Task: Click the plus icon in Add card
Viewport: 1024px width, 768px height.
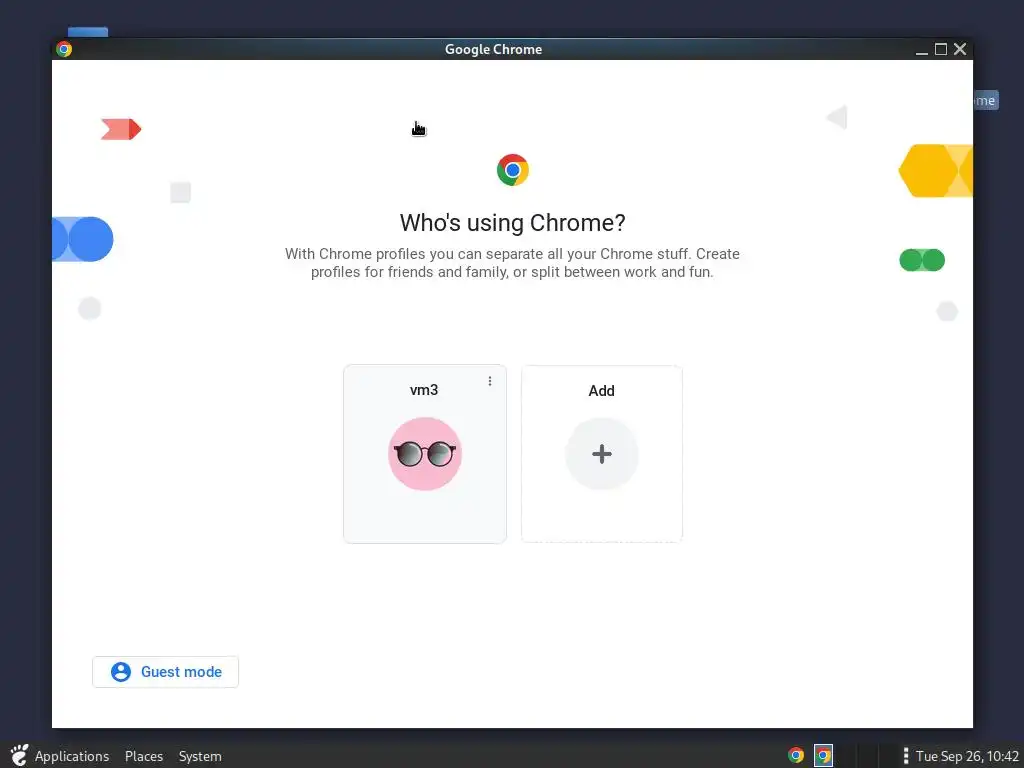Action: click(x=601, y=454)
